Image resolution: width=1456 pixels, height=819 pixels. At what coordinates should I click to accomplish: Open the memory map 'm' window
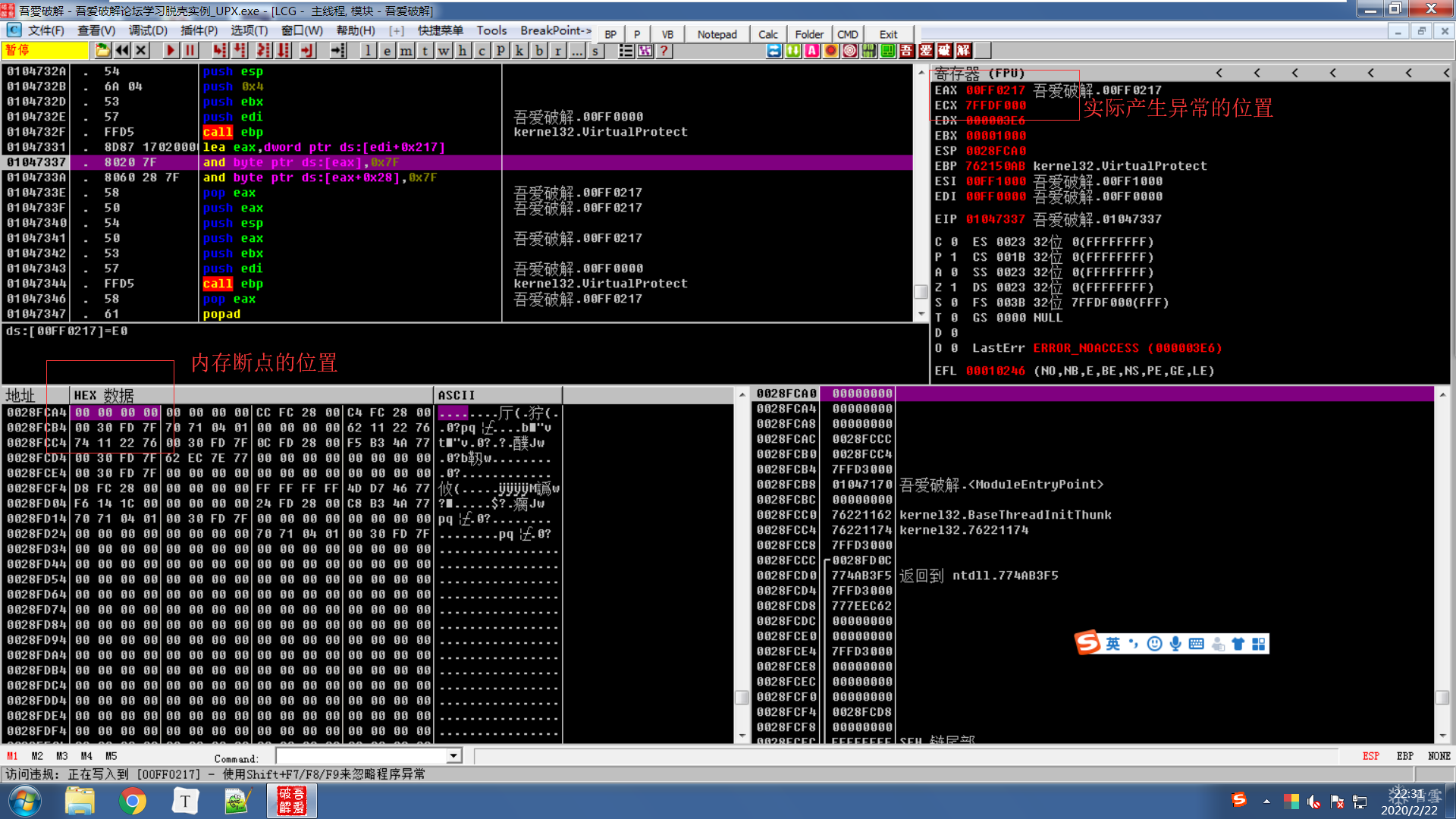point(406,51)
